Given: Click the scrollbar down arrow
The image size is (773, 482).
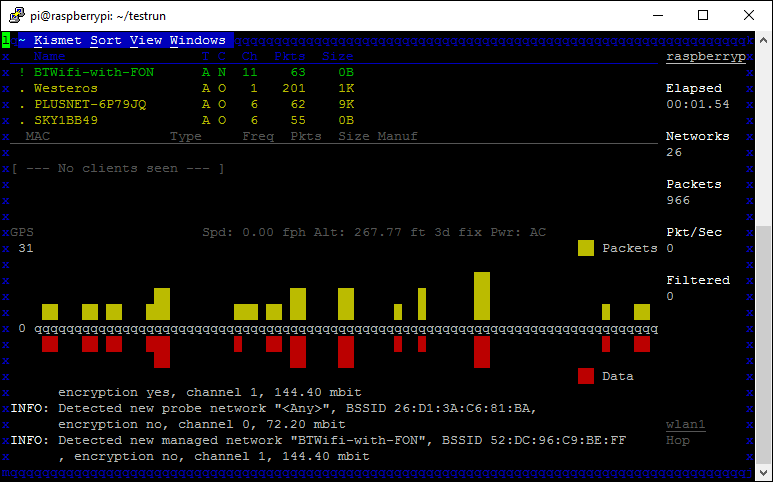Looking at the screenshot, I should (763, 472).
